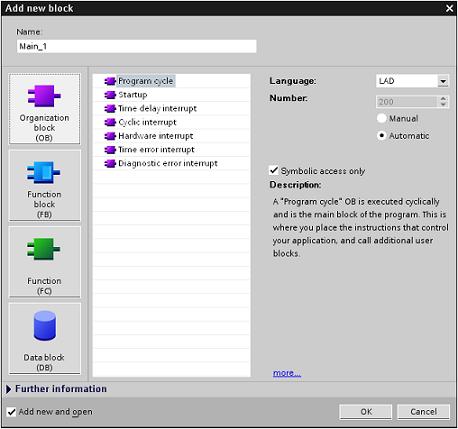Image resolution: width=458 pixels, height=429 pixels.
Task: Open the more... description link
Action: pyautogui.click(x=287, y=373)
